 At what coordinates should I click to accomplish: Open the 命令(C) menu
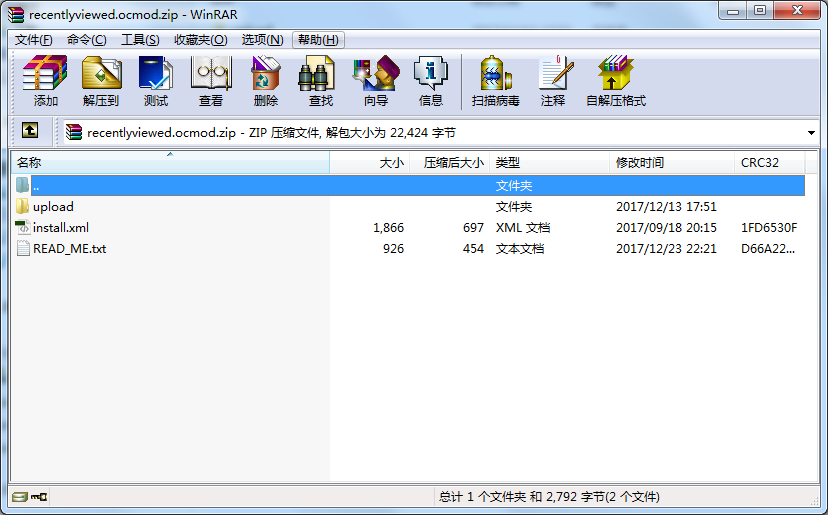point(87,40)
